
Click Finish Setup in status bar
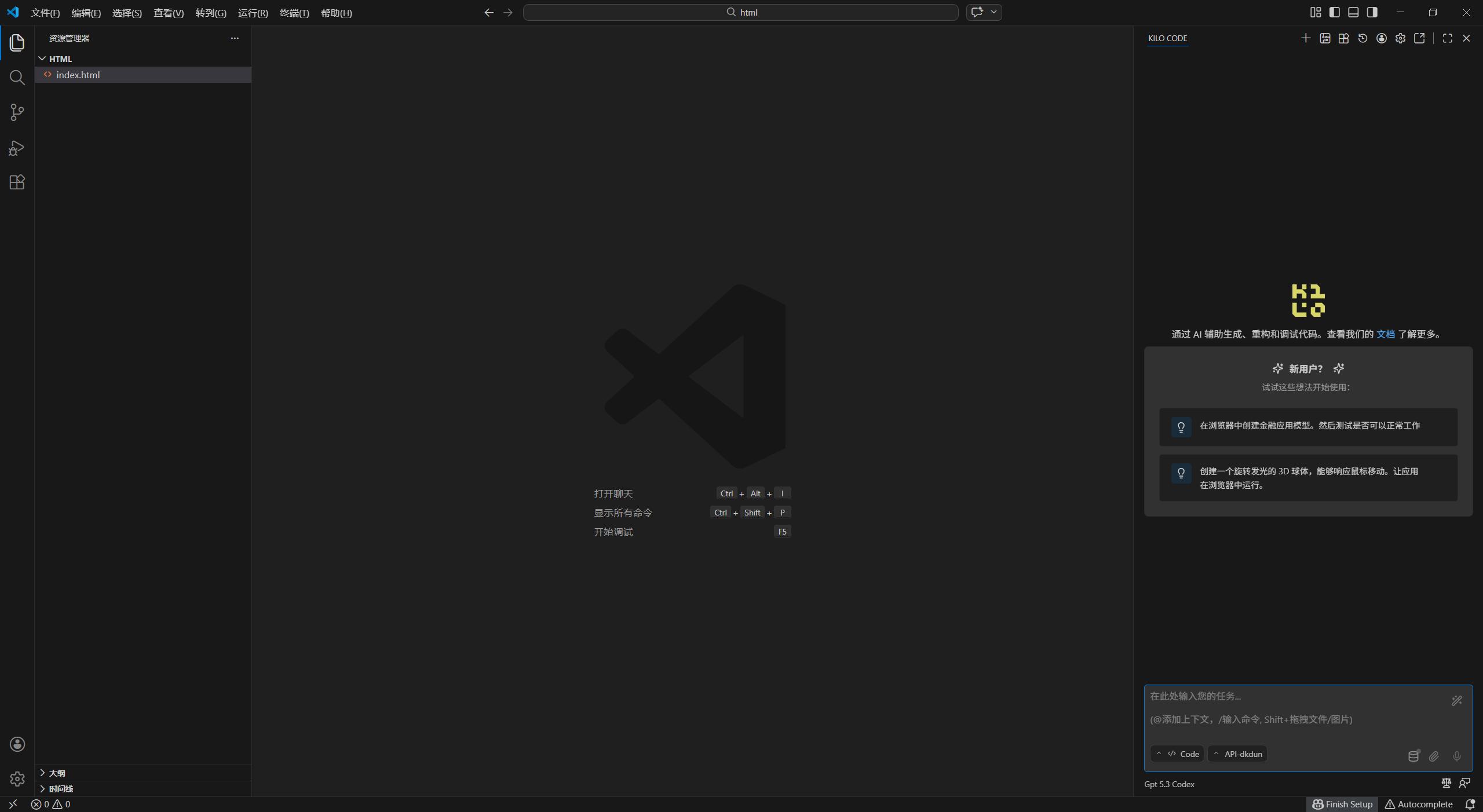tap(1342, 804)
